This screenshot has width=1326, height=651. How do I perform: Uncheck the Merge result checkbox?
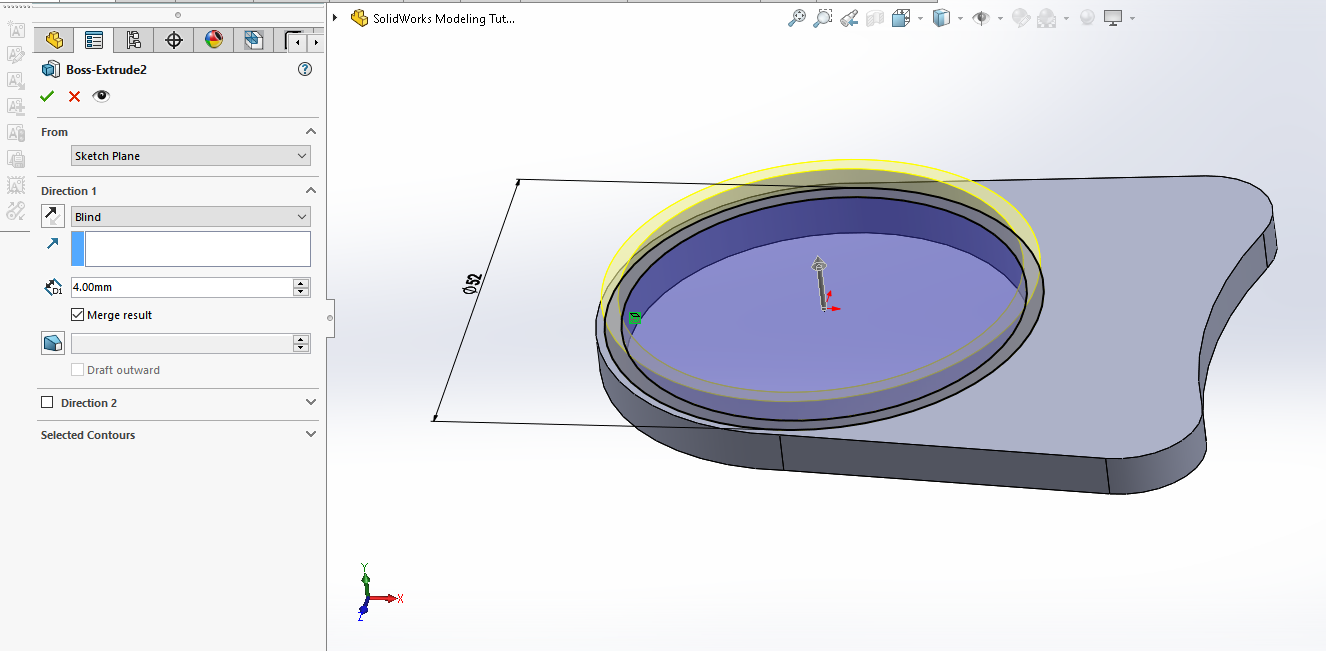(x=78, y=315)
